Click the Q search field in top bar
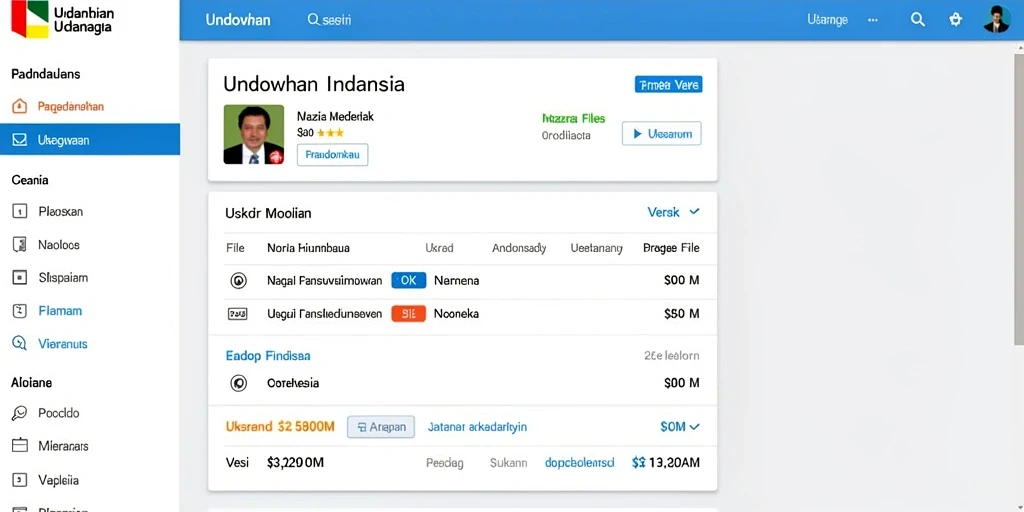The height and width of the screenshot is (512, 1024). [x=330, y=20]
